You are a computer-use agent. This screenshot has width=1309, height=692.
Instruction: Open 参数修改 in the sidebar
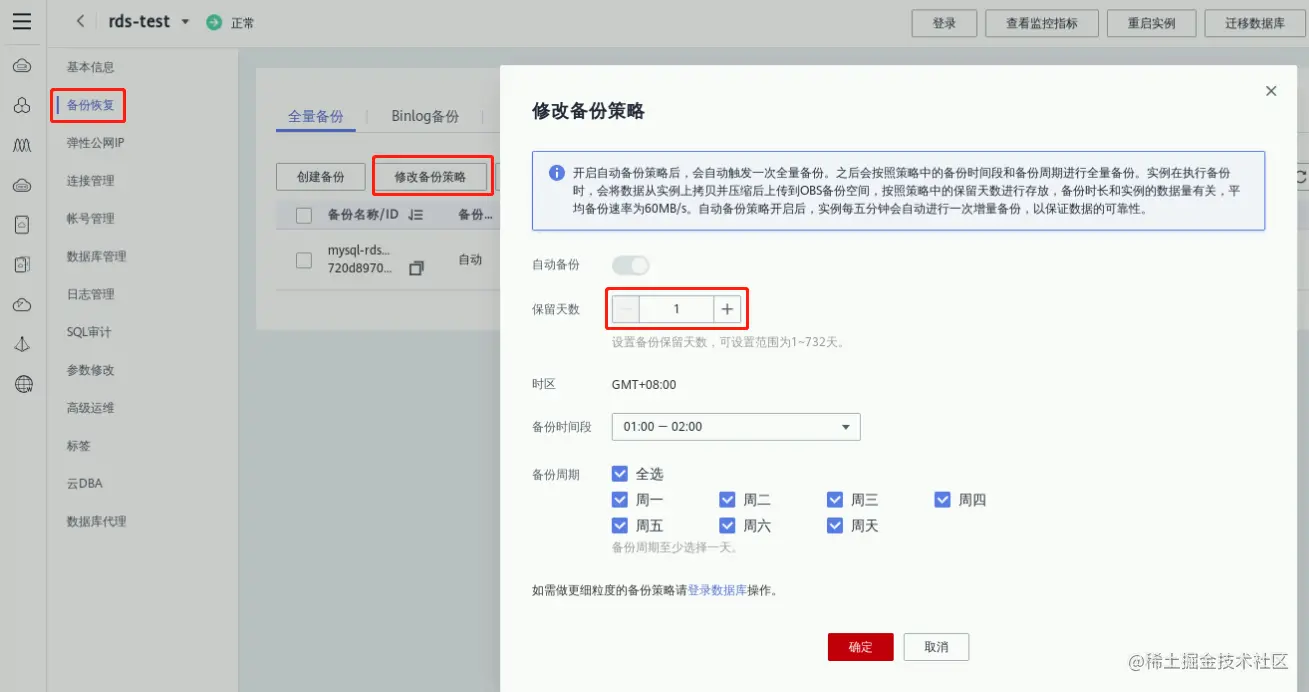90,370
